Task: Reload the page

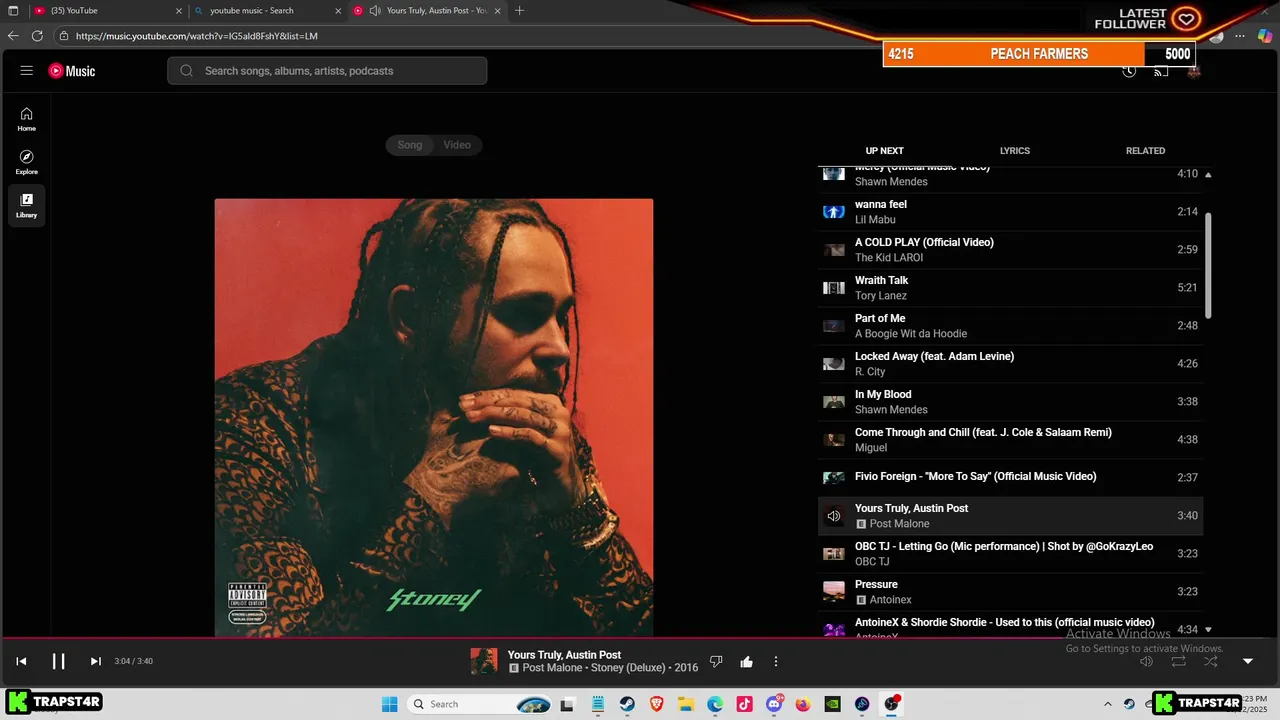Action: (x=37, y=36)
